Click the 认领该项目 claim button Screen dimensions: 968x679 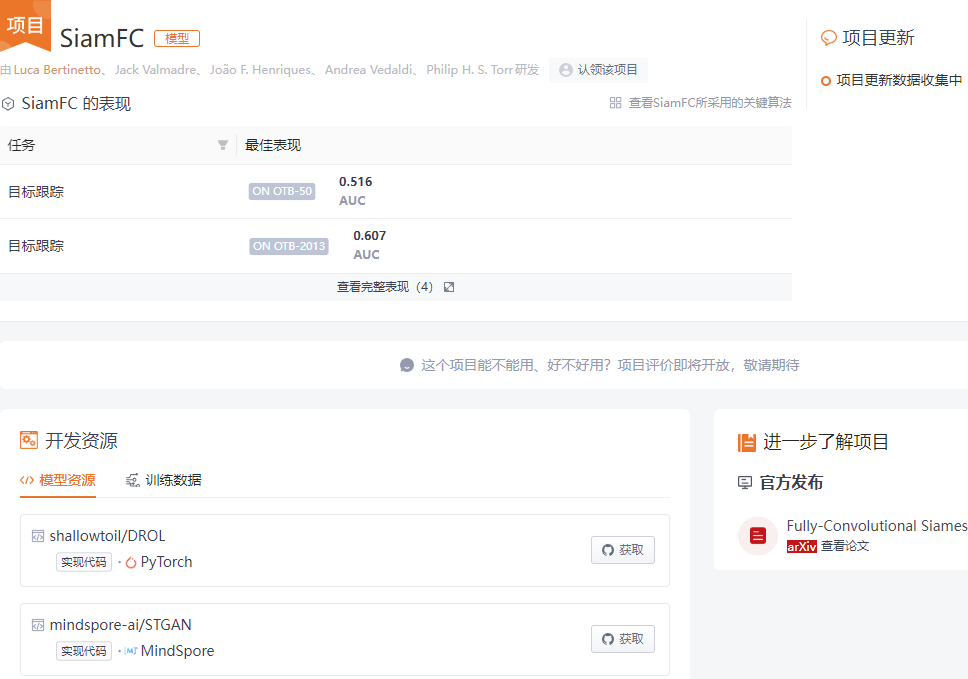(x=598, y=70)
